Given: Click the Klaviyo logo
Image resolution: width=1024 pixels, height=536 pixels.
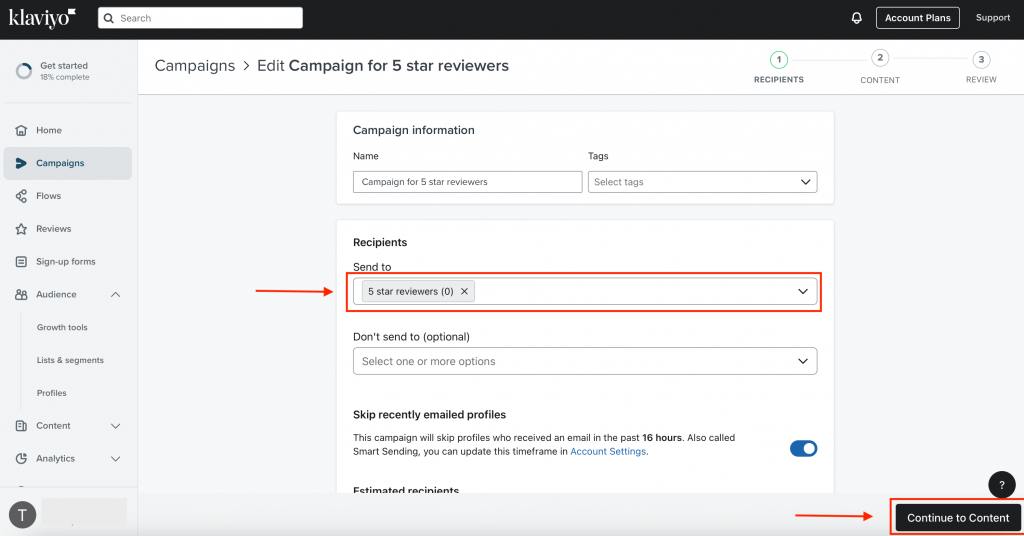Looking at the screenshot, I should click(x=42, y=18).
